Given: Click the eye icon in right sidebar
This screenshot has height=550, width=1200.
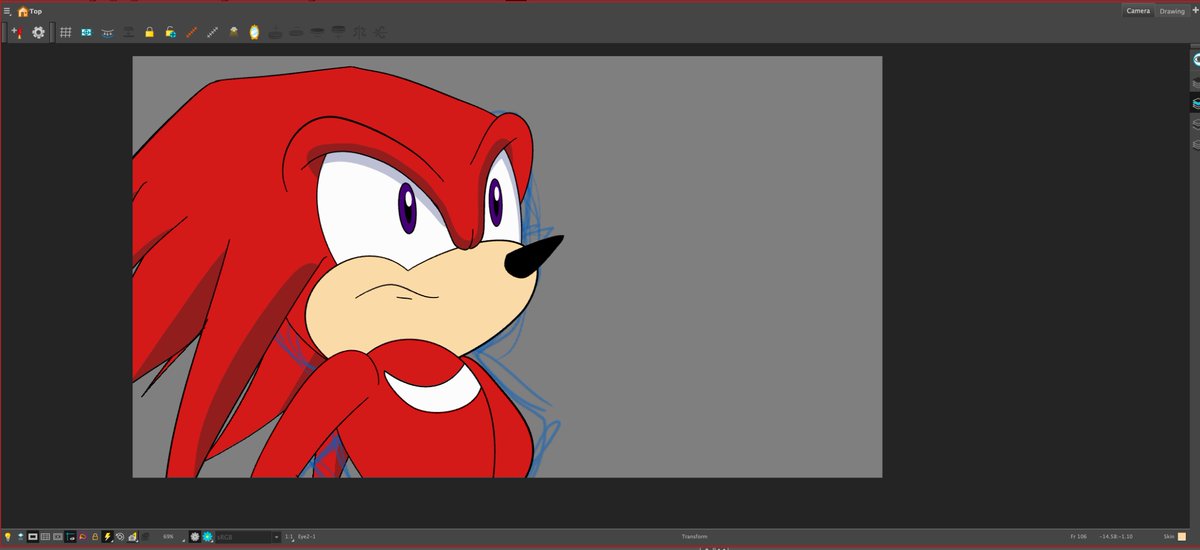Looking at the screenshot, I should click(1196, 59).
